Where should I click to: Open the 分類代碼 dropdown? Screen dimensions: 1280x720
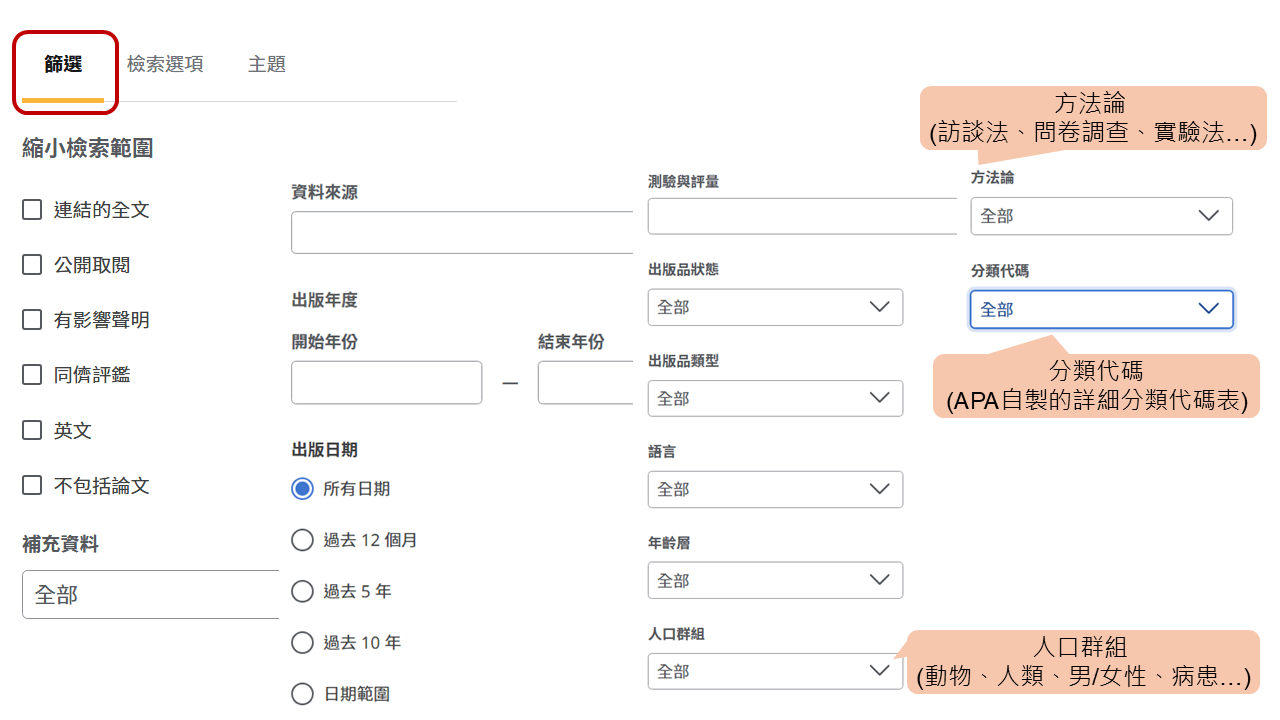tap(1101, 310)
